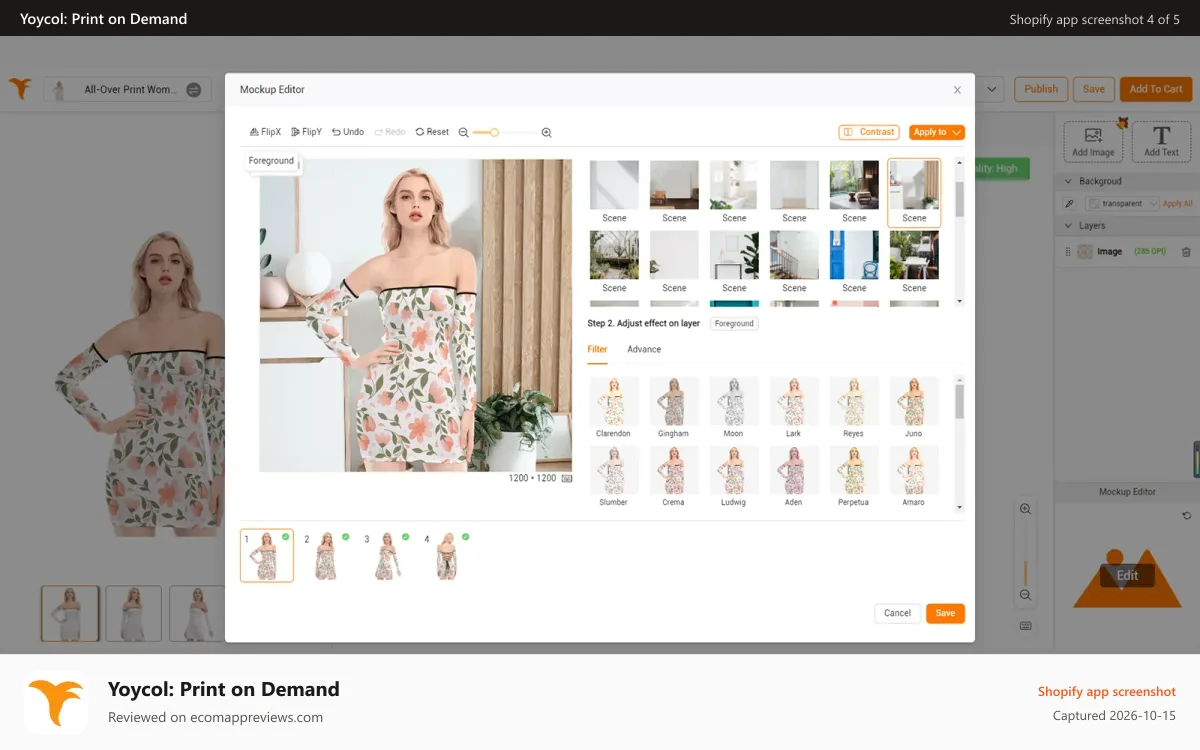
Task: Apply the Clarendon filter
Action: click(613, 407)
